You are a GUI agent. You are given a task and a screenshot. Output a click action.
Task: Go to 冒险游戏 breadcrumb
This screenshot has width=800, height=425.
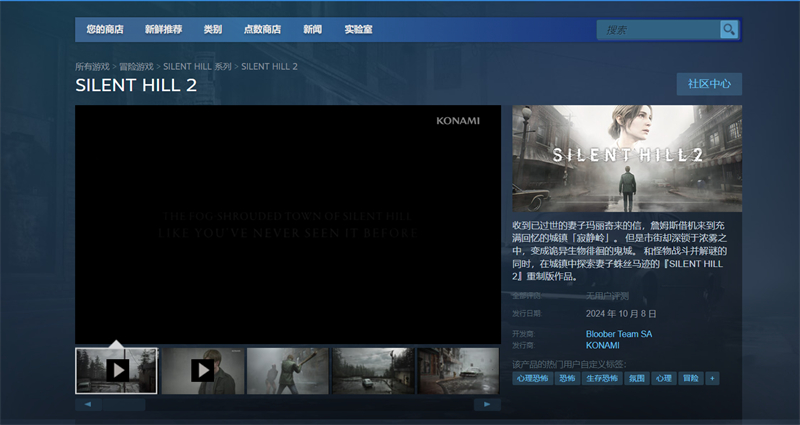(136, 67)
